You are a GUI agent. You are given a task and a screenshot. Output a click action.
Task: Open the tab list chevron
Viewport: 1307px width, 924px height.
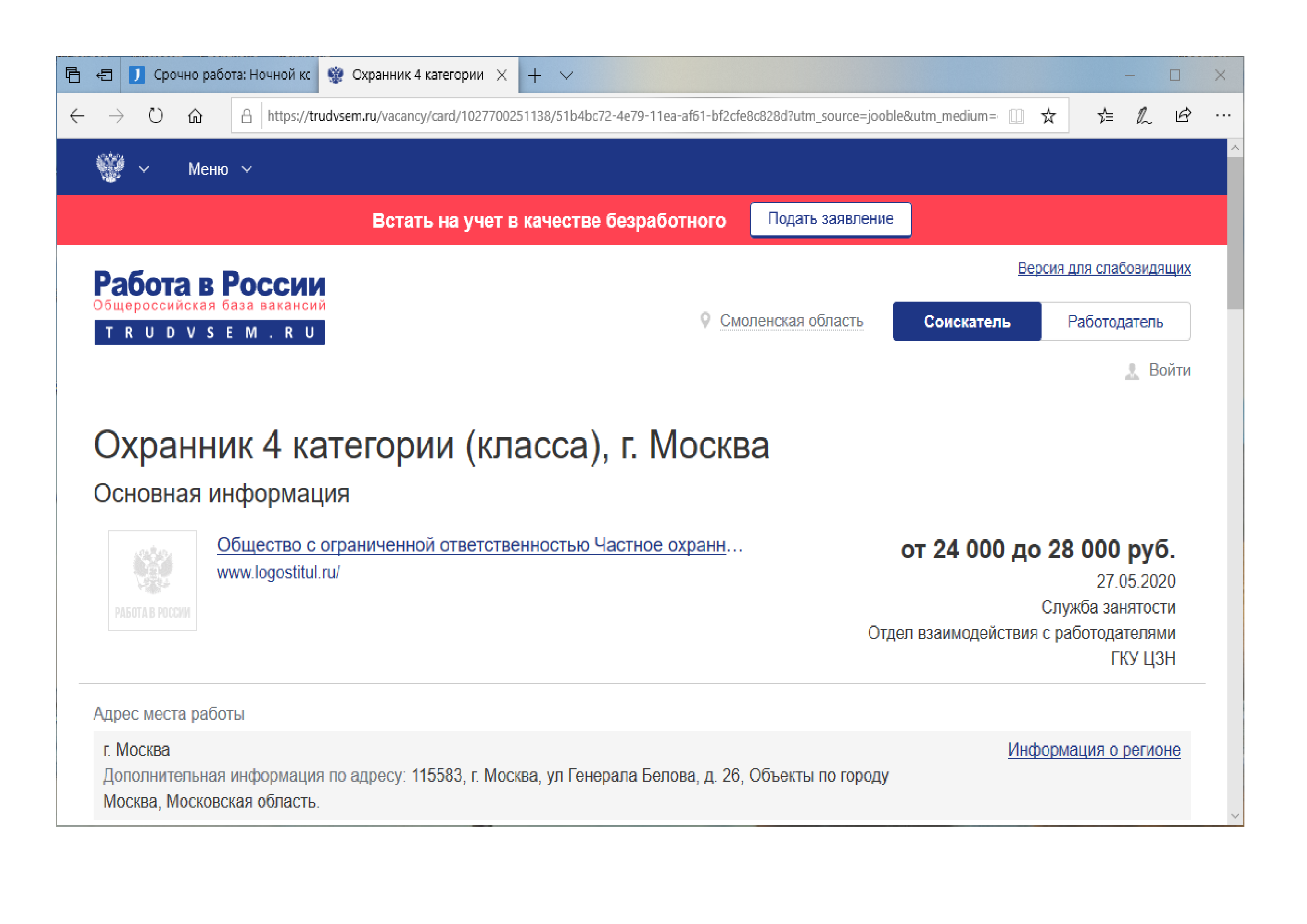click(566, 75)
